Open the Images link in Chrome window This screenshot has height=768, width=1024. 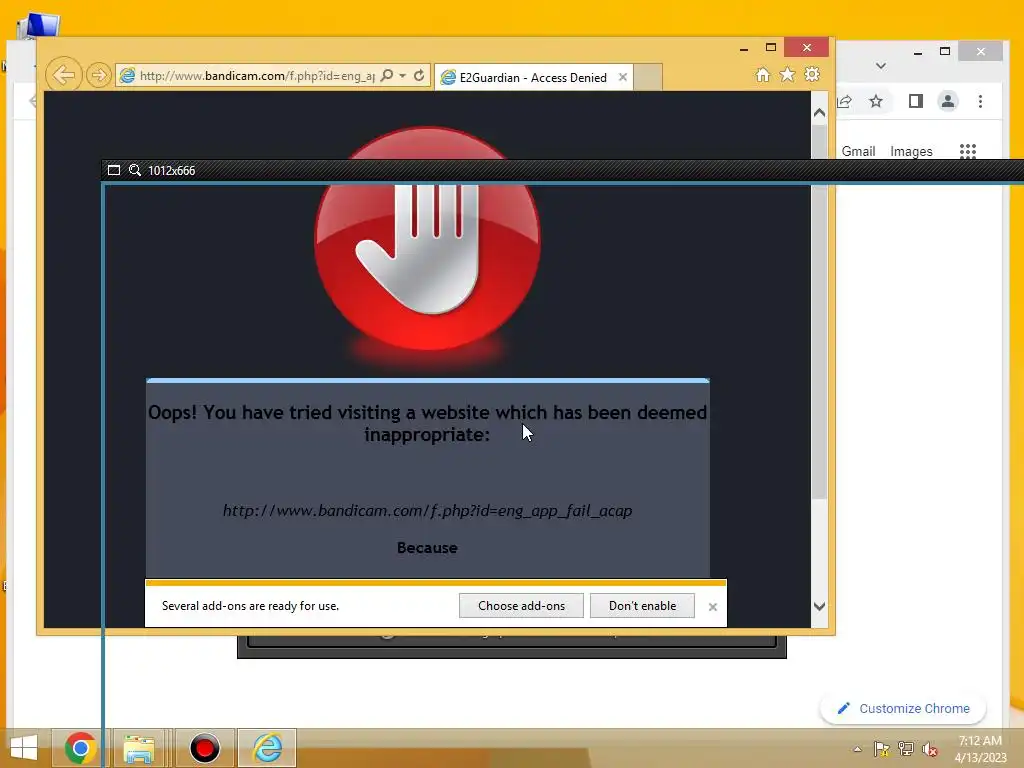click(911, 152)
